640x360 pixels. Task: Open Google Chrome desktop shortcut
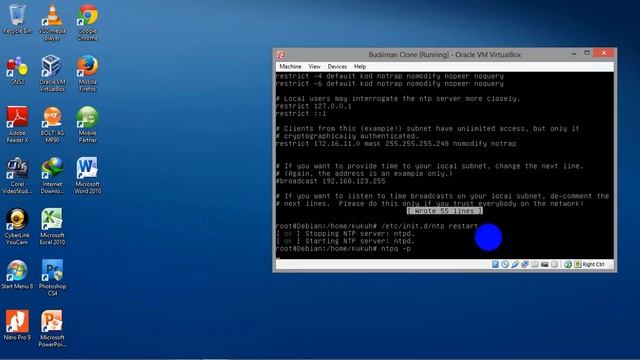[x=87, y=23]
